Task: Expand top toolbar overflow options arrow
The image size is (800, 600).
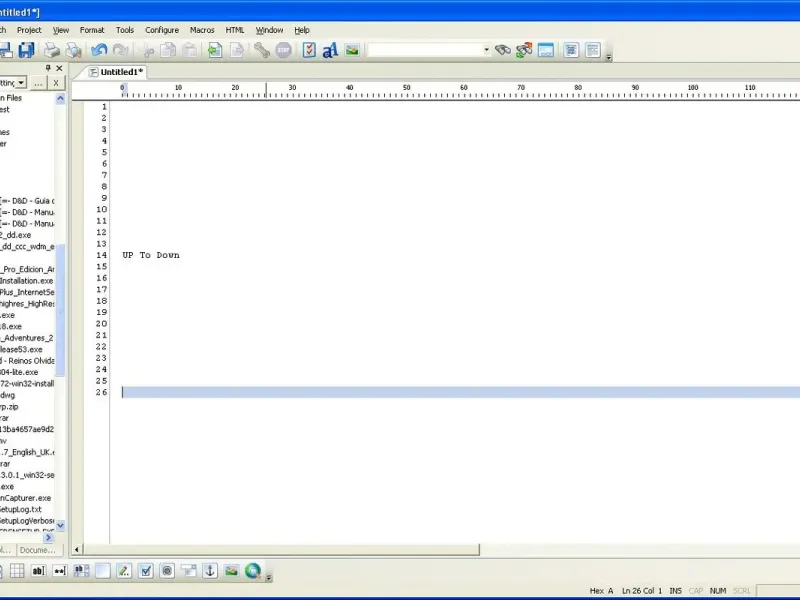Action: tap(609, 58)
